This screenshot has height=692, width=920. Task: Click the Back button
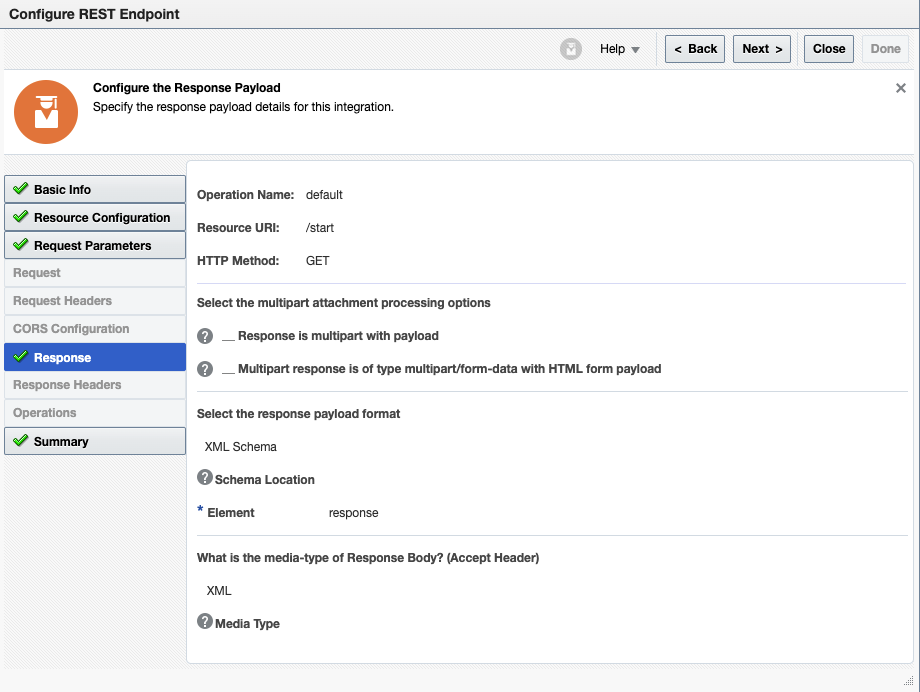click(695, 49)
